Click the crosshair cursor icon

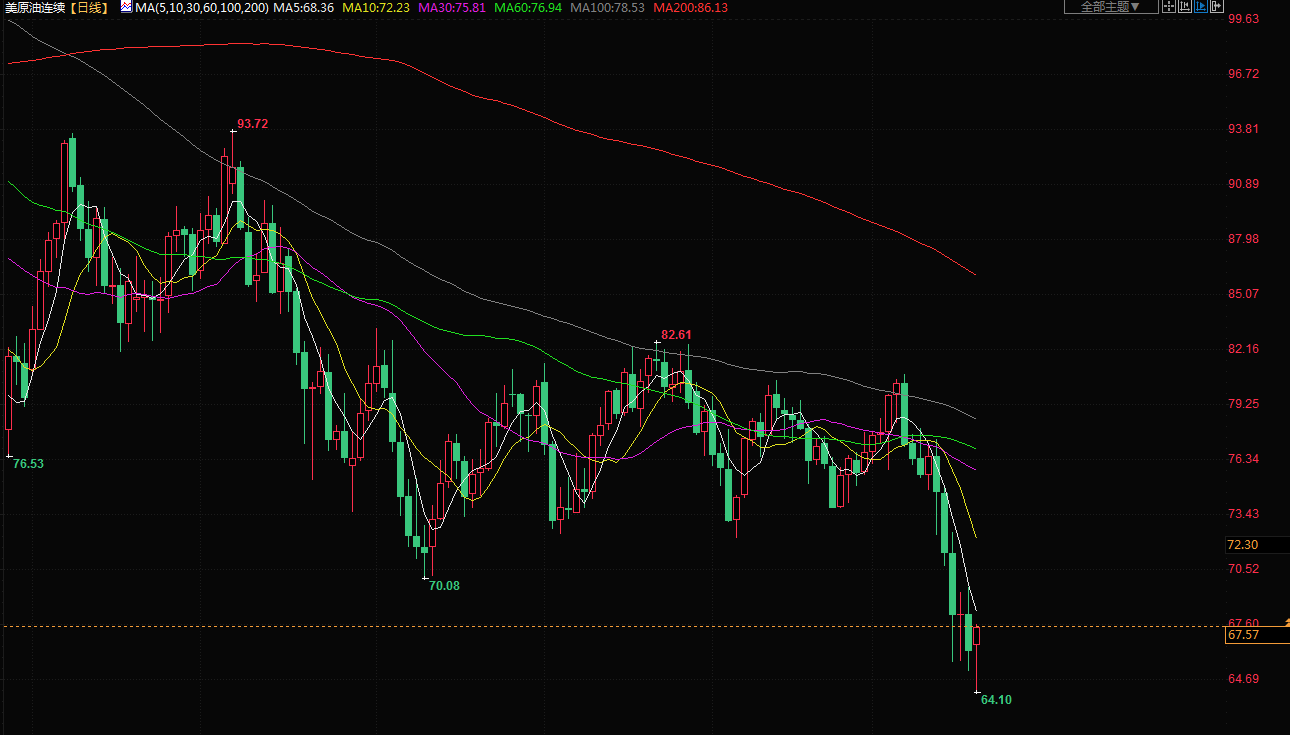pos(1169,6)
